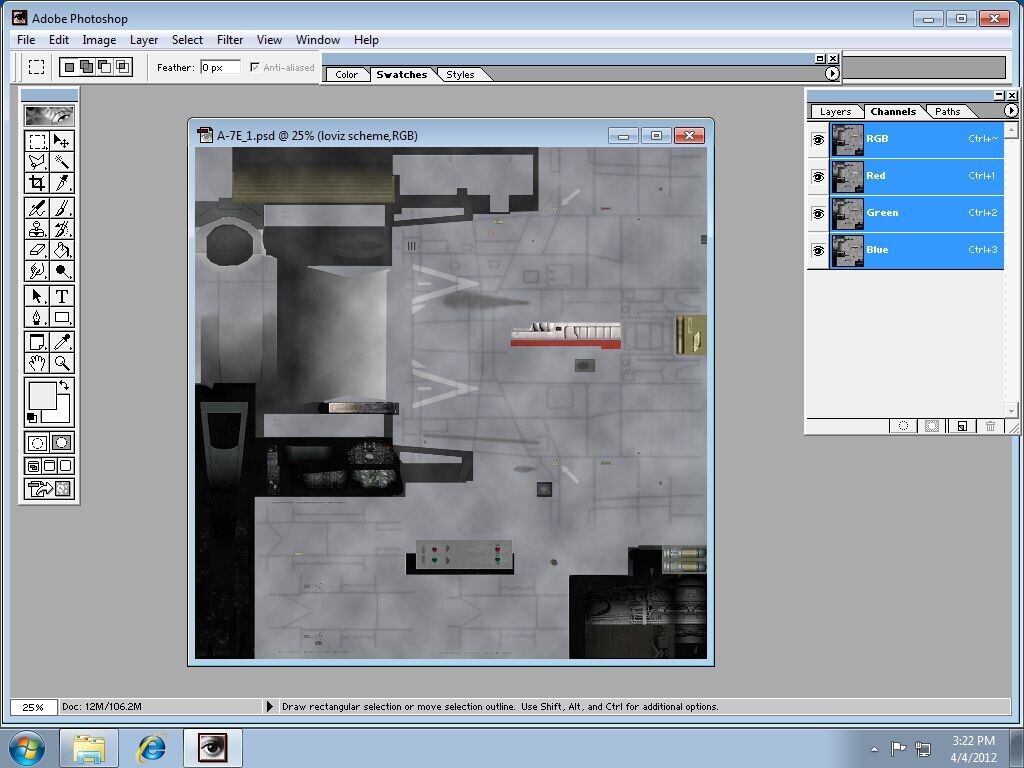Click the Feather input field
This screenshot has height=768, width=1024.
220,68
